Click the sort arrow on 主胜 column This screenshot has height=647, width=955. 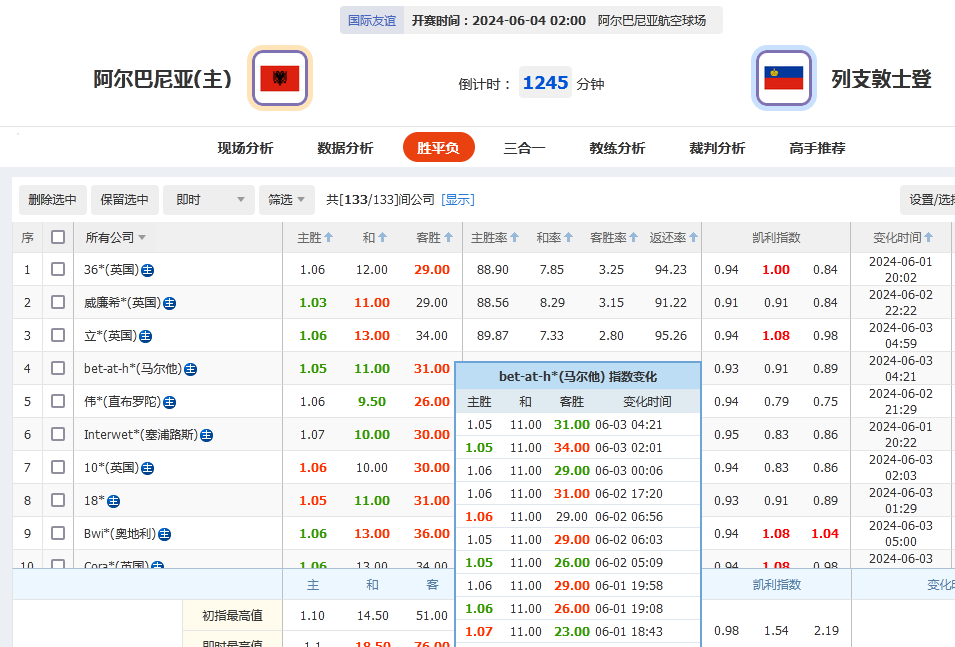point(327,237)
